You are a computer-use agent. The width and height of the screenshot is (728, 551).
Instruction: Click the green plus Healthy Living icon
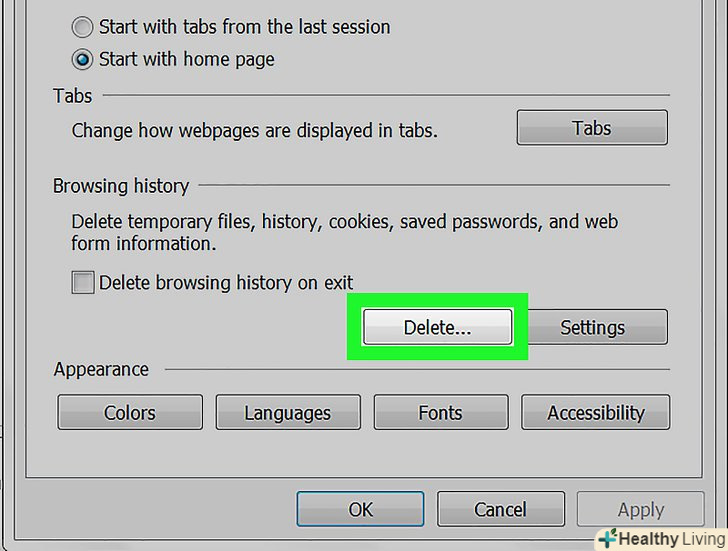tap(607, 538)
